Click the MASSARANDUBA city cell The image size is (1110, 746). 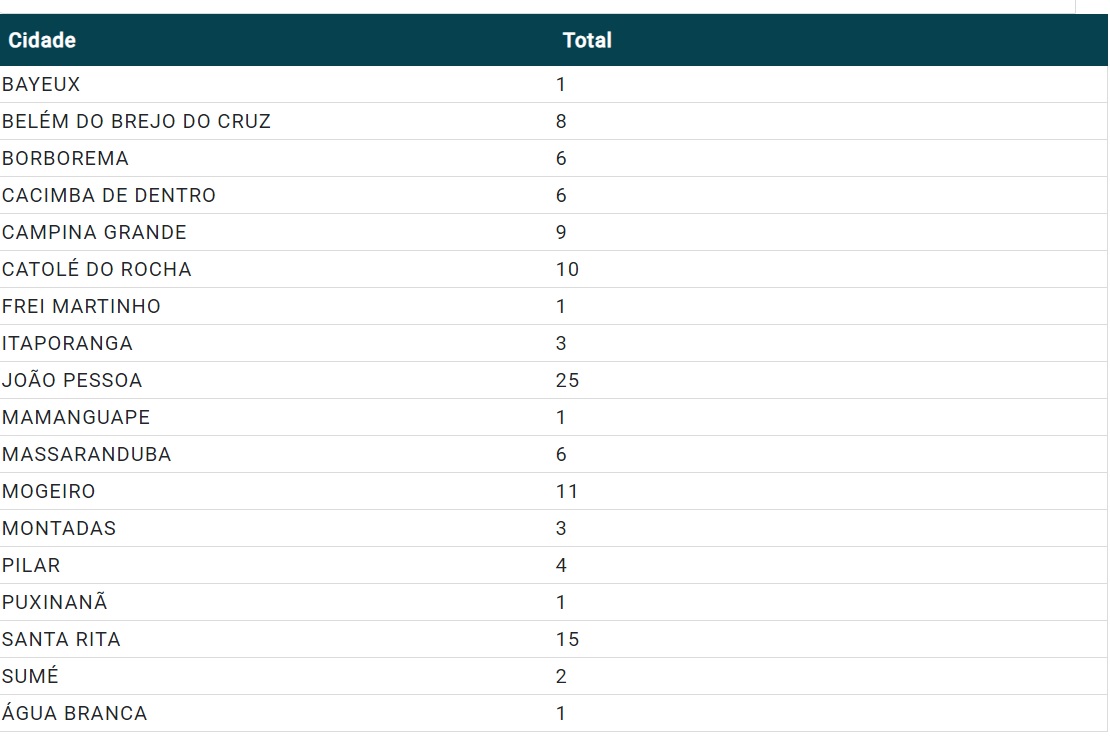[86, 455]
